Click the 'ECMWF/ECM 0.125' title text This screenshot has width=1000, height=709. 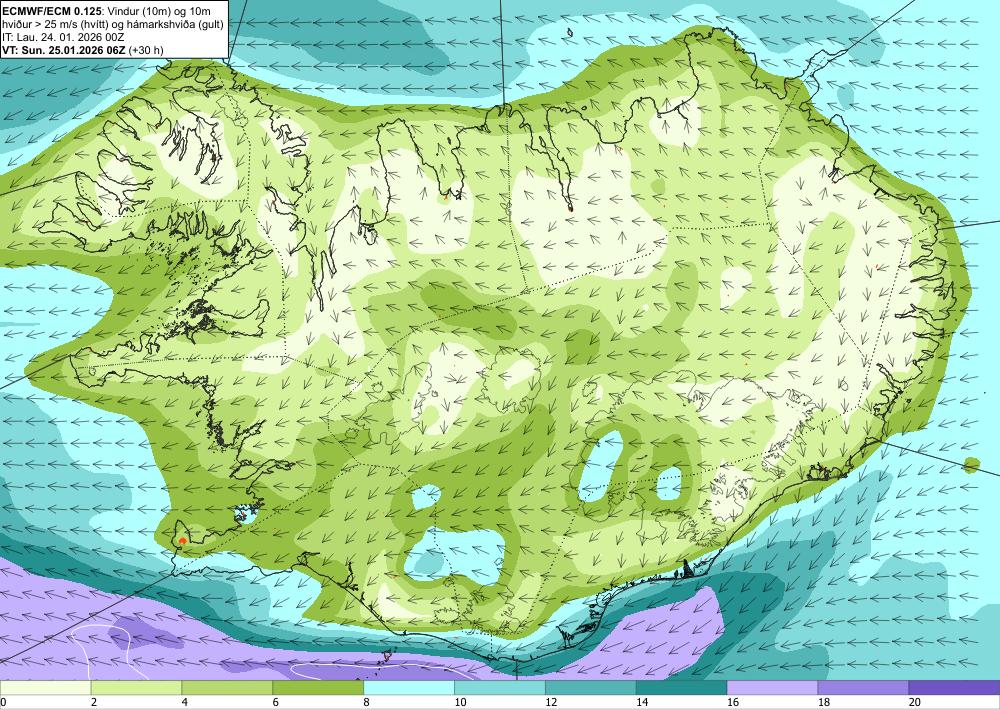(52, 11)
